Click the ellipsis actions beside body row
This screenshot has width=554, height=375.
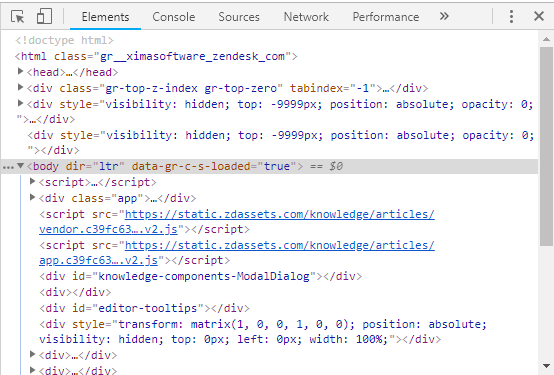(x=8, y=167)
